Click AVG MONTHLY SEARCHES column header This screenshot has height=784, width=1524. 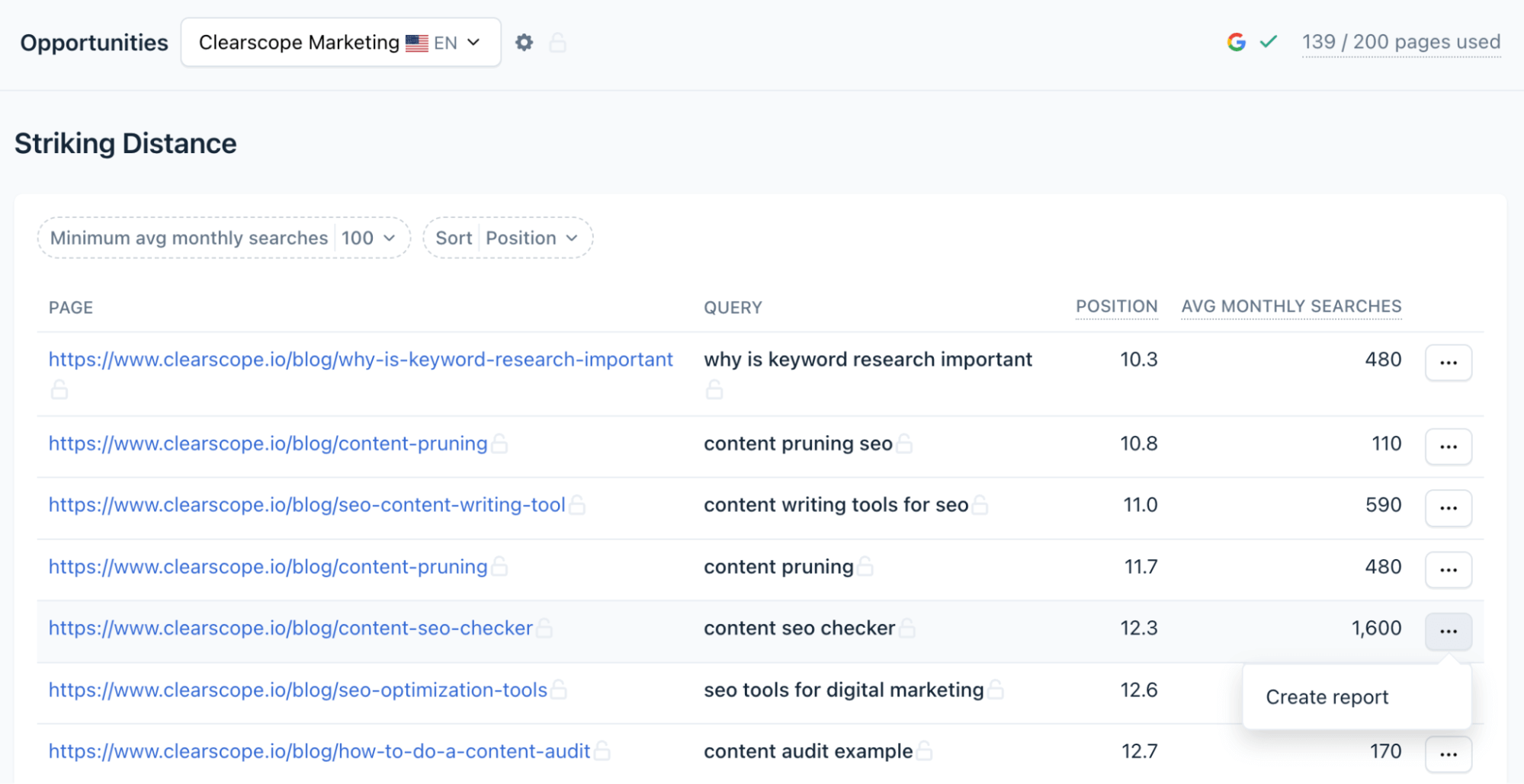1291,306
